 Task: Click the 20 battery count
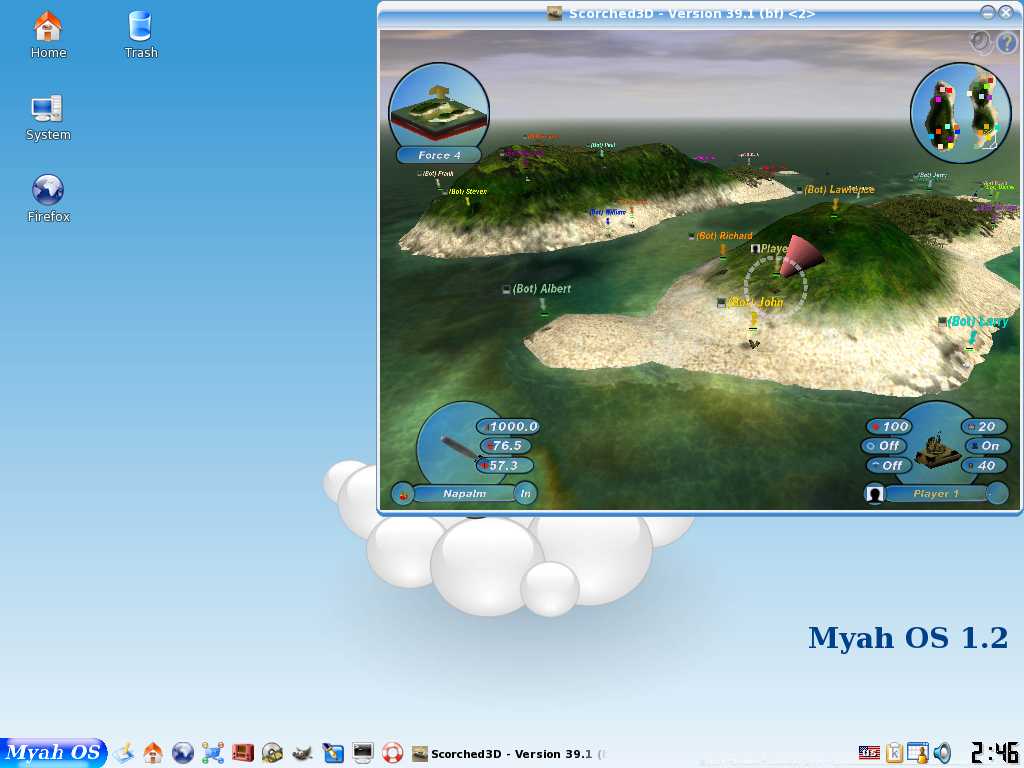click(984, 426)
